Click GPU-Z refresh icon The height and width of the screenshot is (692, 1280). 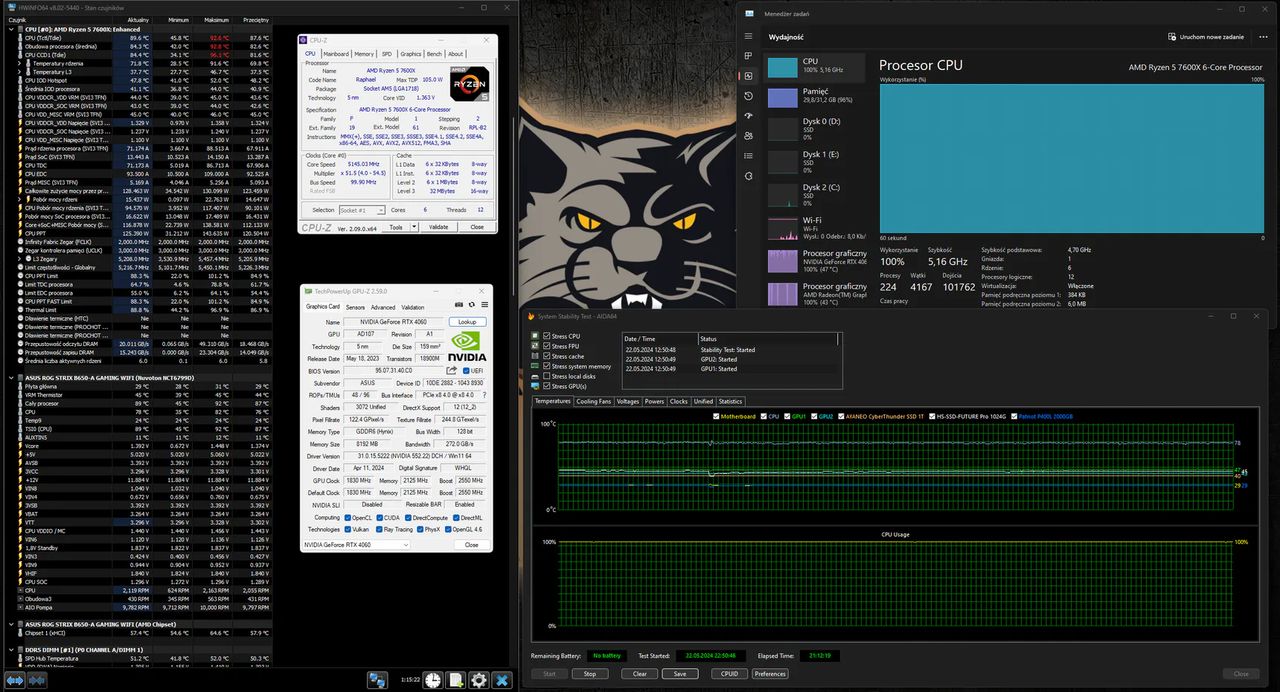[x=472, y=305]
